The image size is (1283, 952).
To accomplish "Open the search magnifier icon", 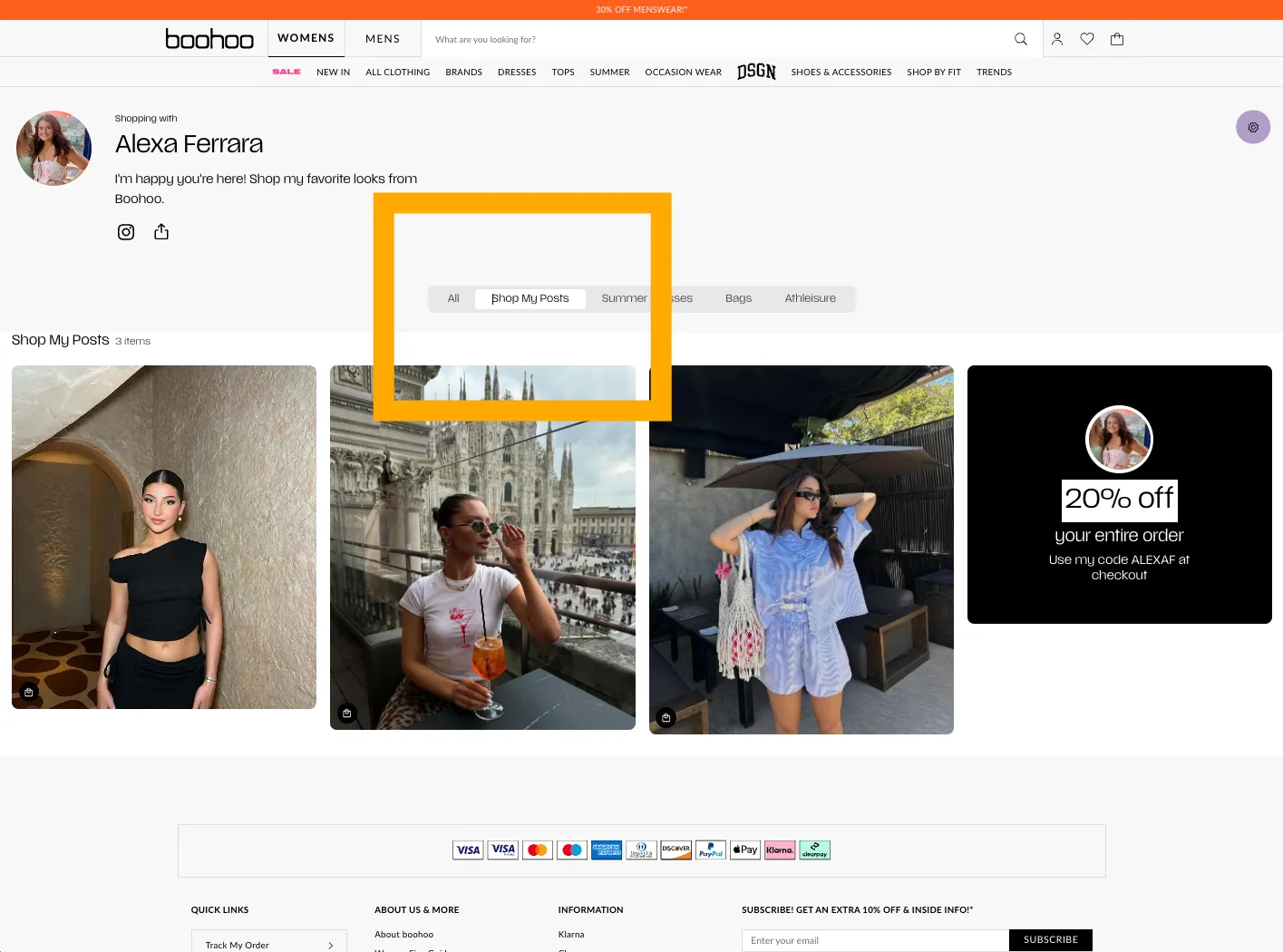I will 1020,39.
